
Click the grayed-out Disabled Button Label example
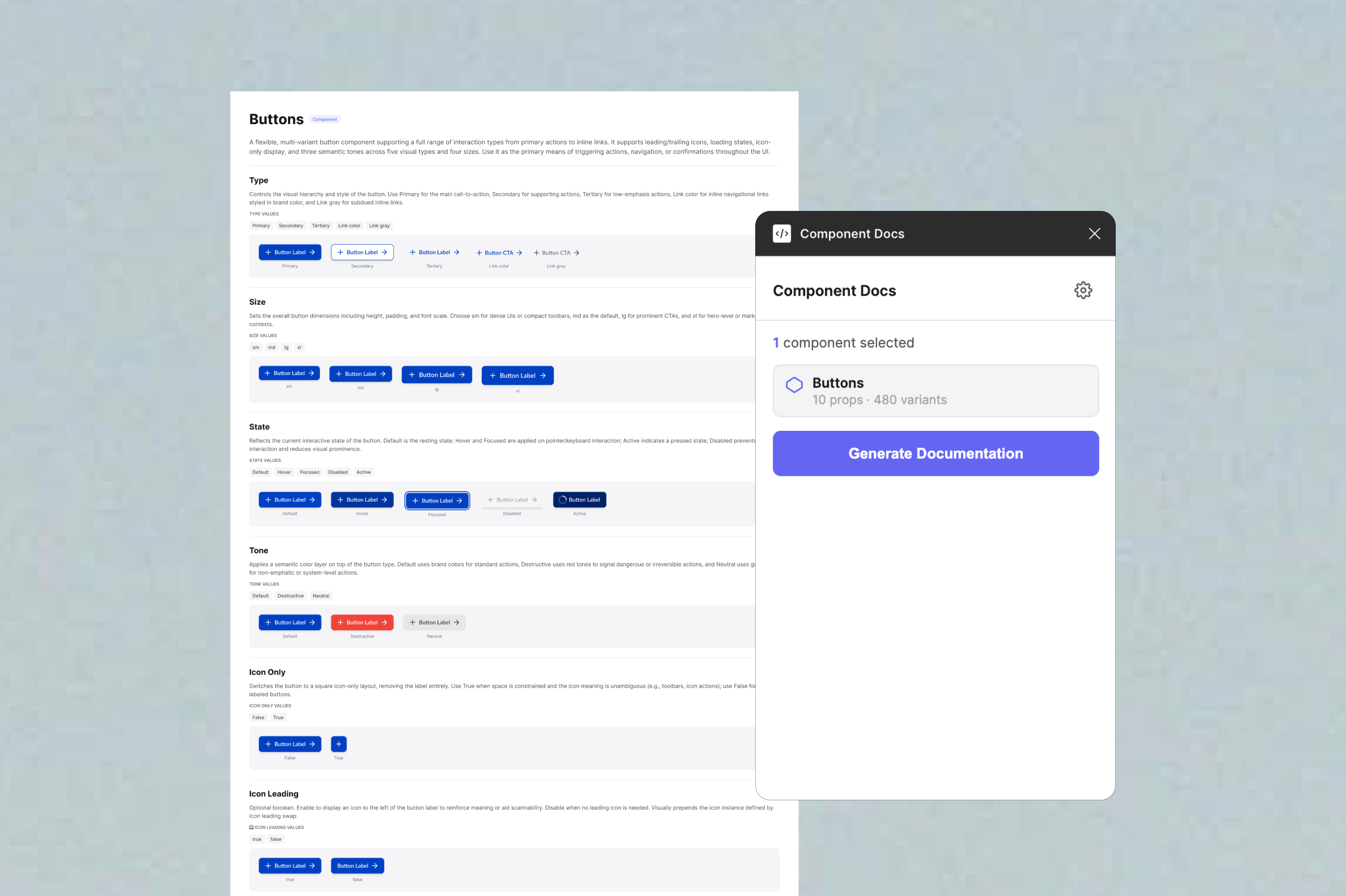[512, 499]
